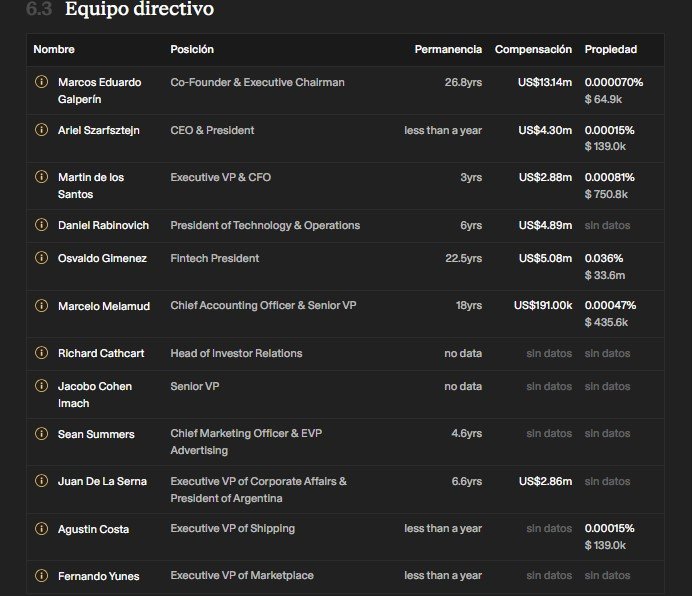Click the Compensación column header

pos(533,49)
